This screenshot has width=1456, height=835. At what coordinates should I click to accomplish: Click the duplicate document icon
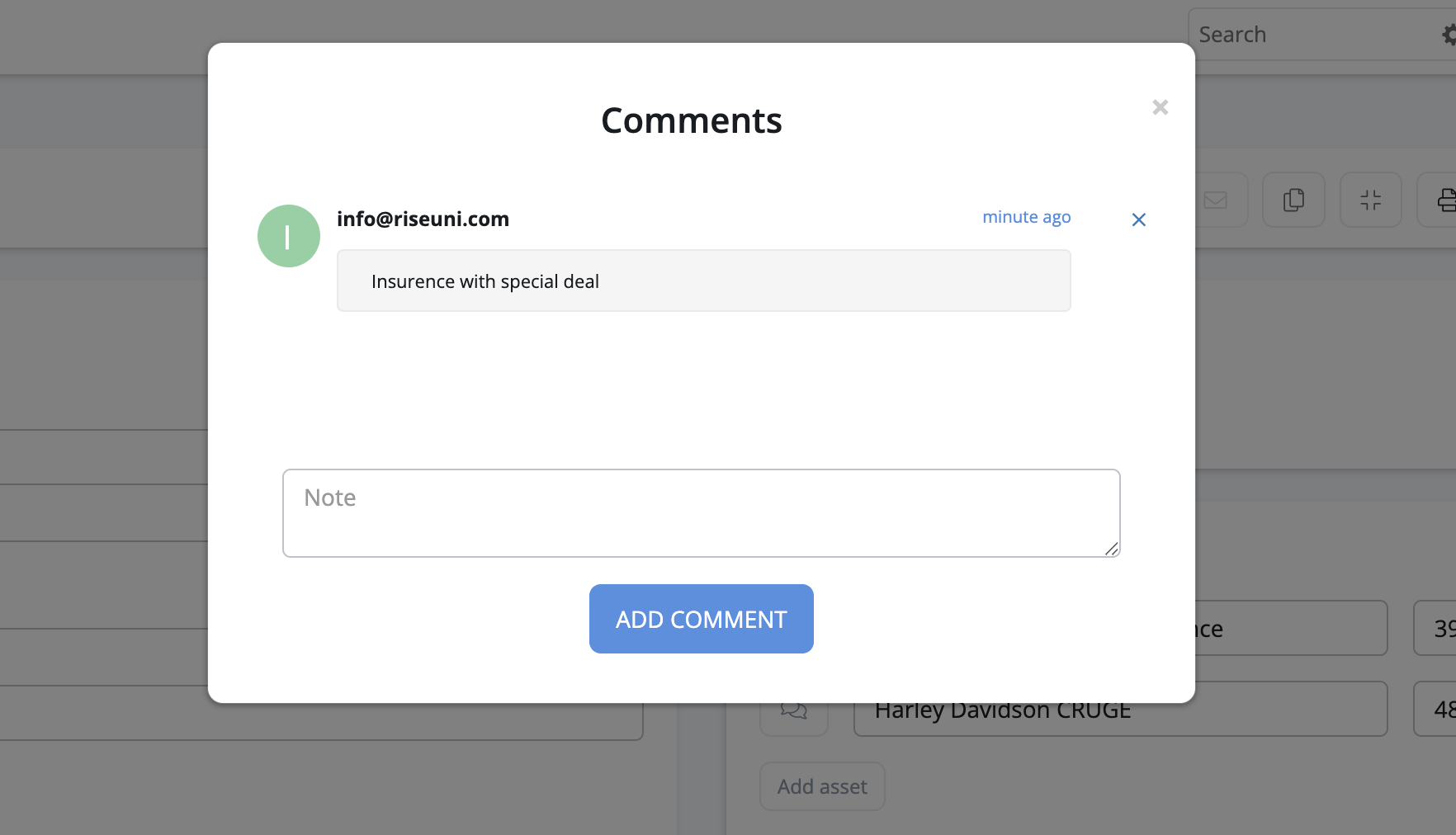[1293, 200]
